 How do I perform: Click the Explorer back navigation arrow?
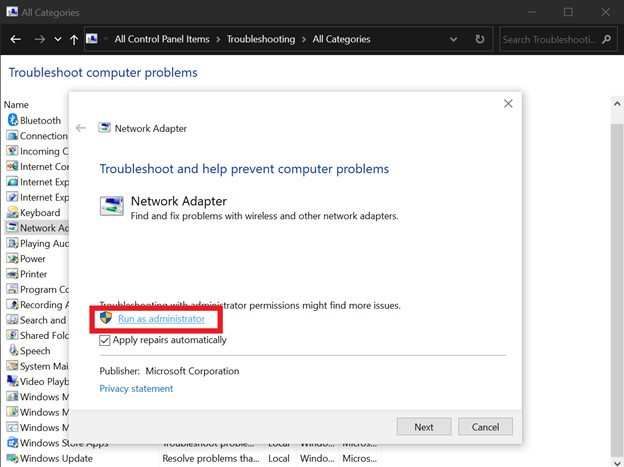pos(16,39)
